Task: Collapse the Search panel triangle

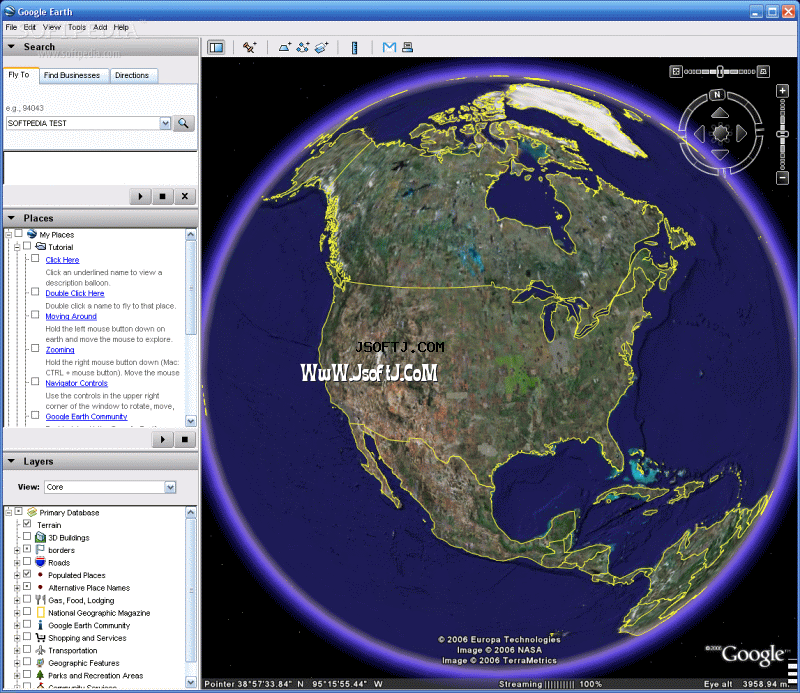Action: click(x=11, y=46)
